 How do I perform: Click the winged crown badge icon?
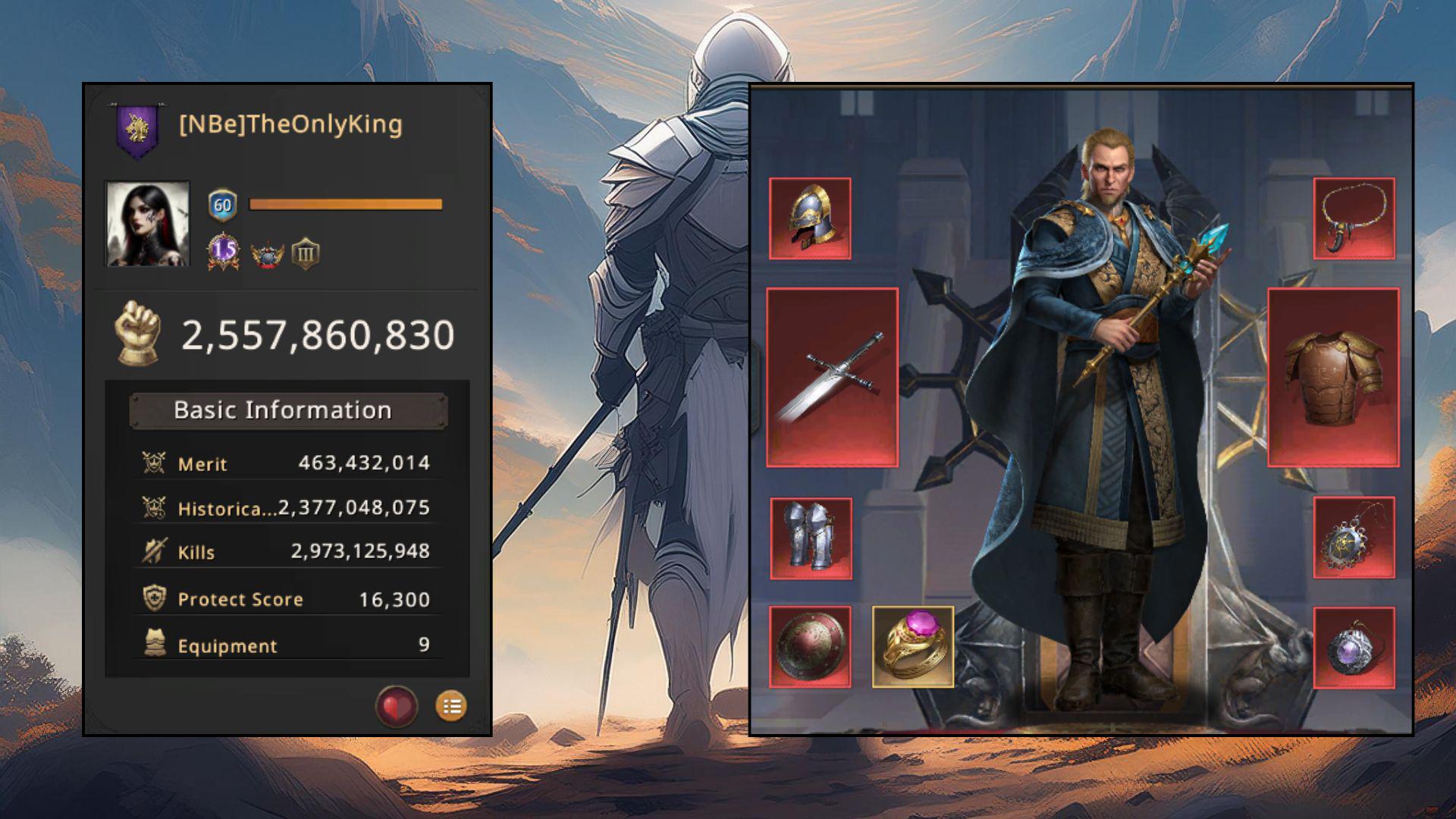click(x=268, y=255)
